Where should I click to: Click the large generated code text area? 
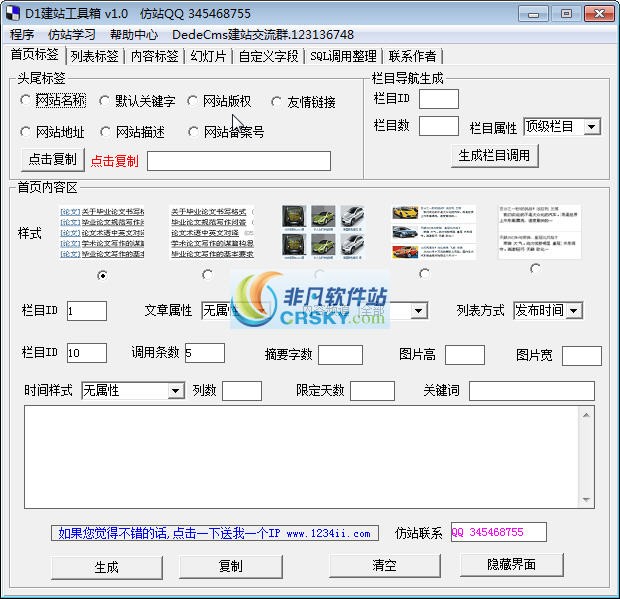301,457
